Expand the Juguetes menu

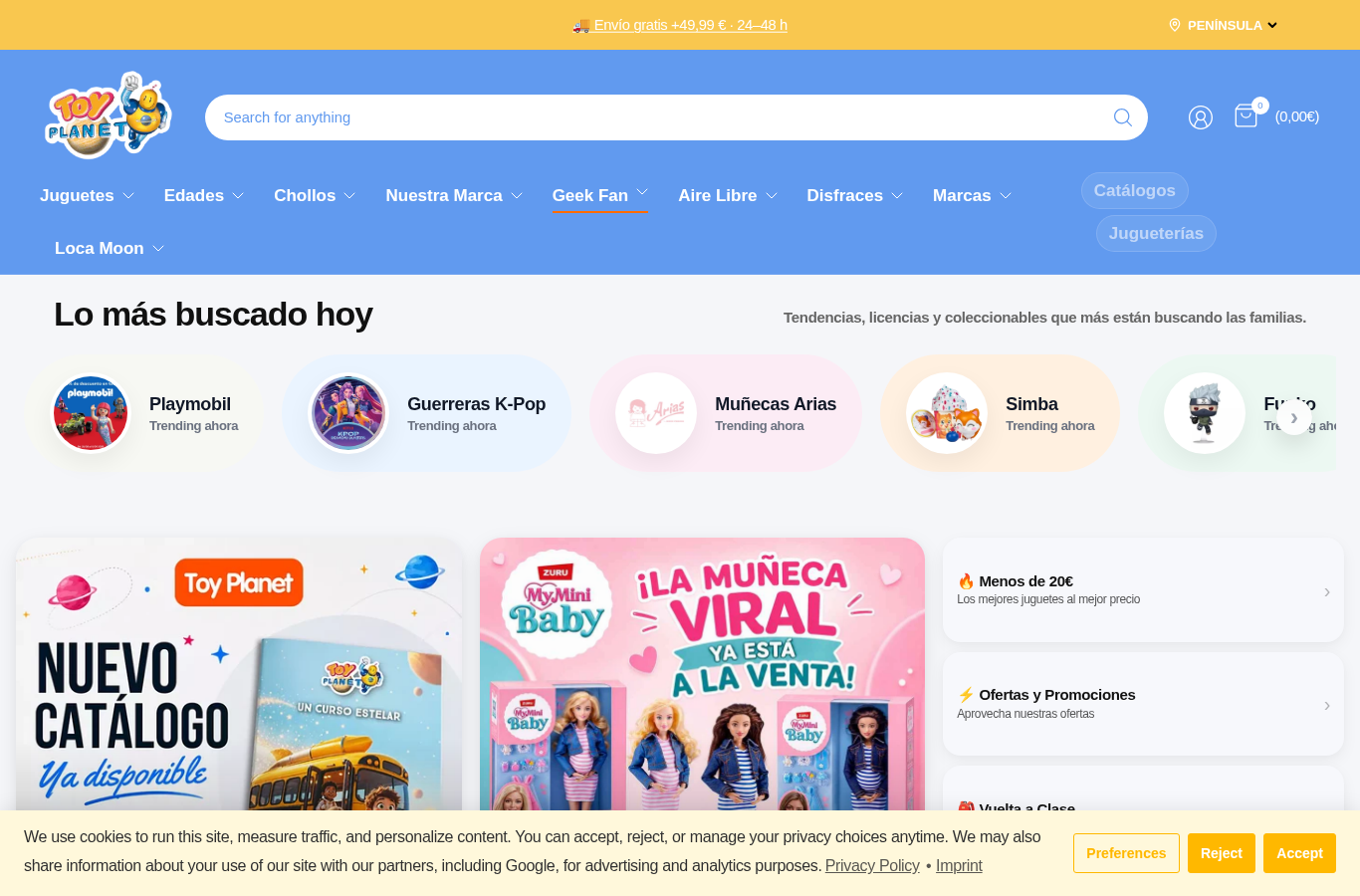tap(87, 196)
